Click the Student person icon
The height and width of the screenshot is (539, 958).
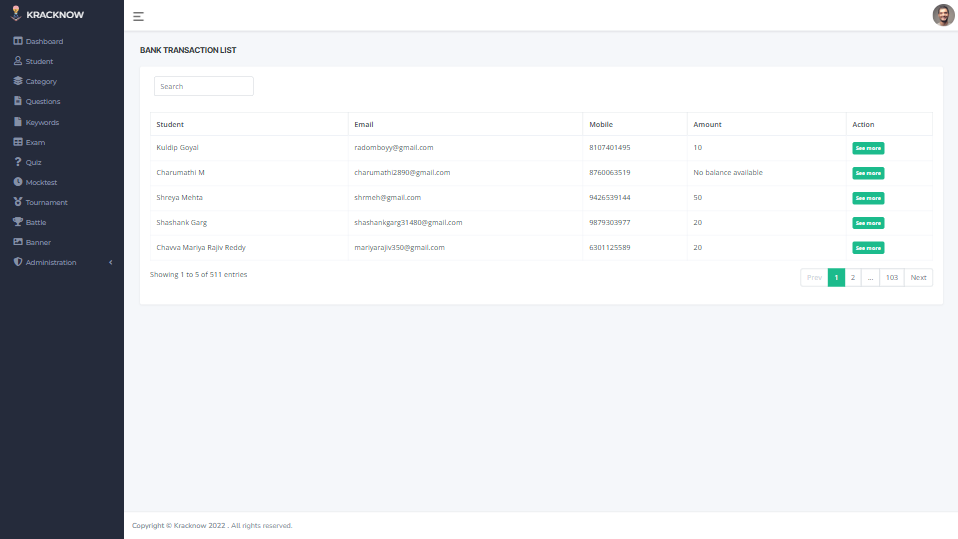(x=18, y=61)
